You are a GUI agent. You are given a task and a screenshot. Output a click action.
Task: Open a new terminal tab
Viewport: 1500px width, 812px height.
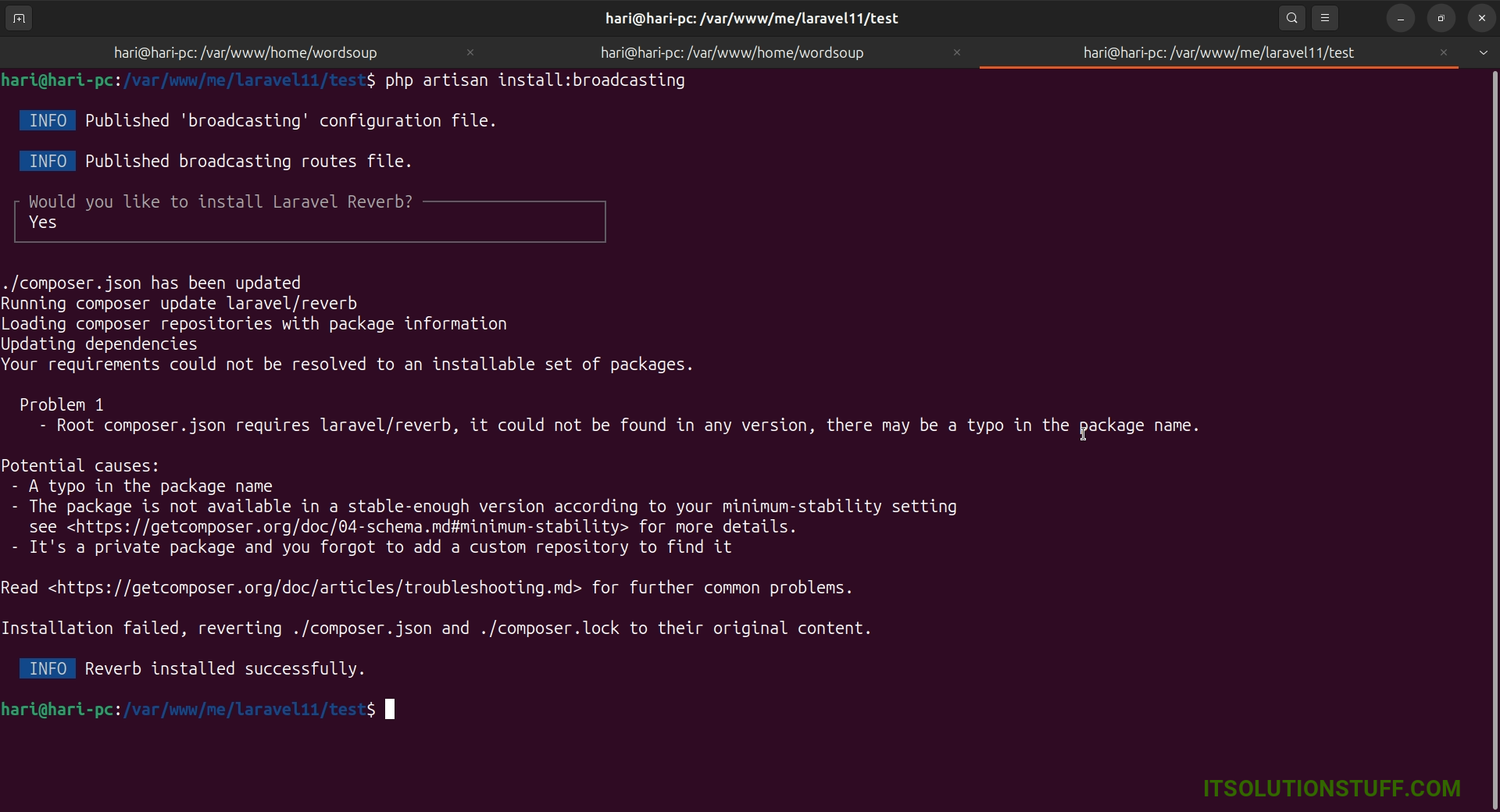coord(19,18)
